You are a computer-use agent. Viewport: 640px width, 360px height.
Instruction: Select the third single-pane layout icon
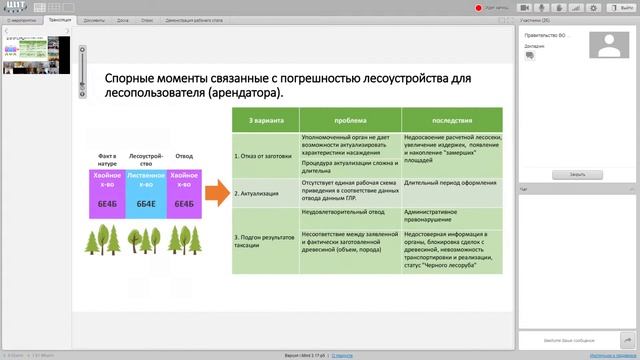point(69,7)
